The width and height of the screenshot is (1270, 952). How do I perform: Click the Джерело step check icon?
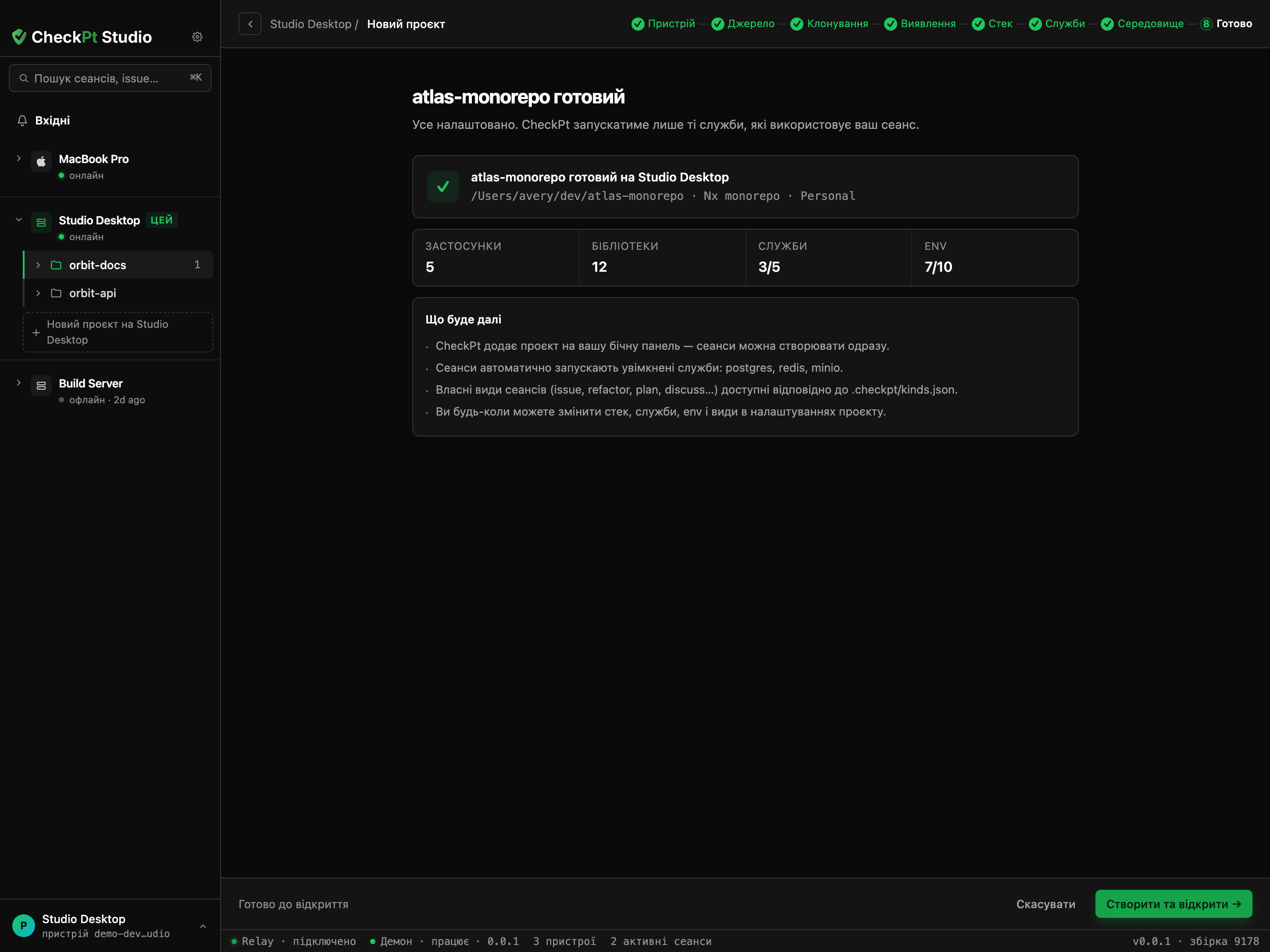point(718,24)
